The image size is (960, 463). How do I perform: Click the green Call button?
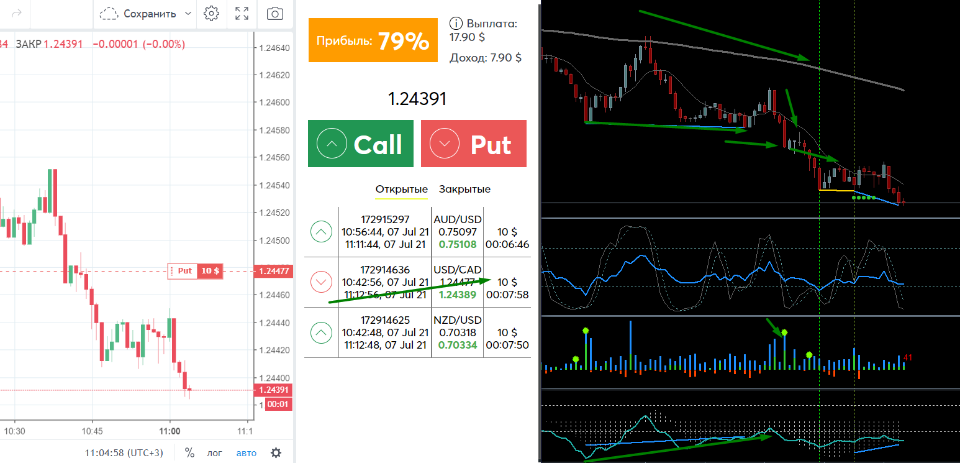361,144
